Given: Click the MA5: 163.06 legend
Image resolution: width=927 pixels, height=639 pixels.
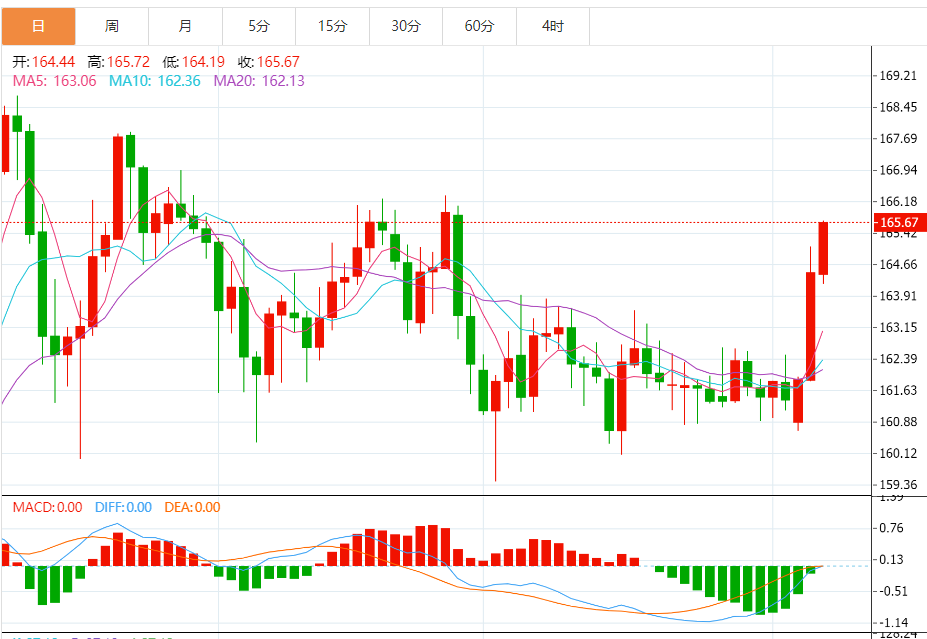Looking at the screenshot, I should [x=54, y=81].
